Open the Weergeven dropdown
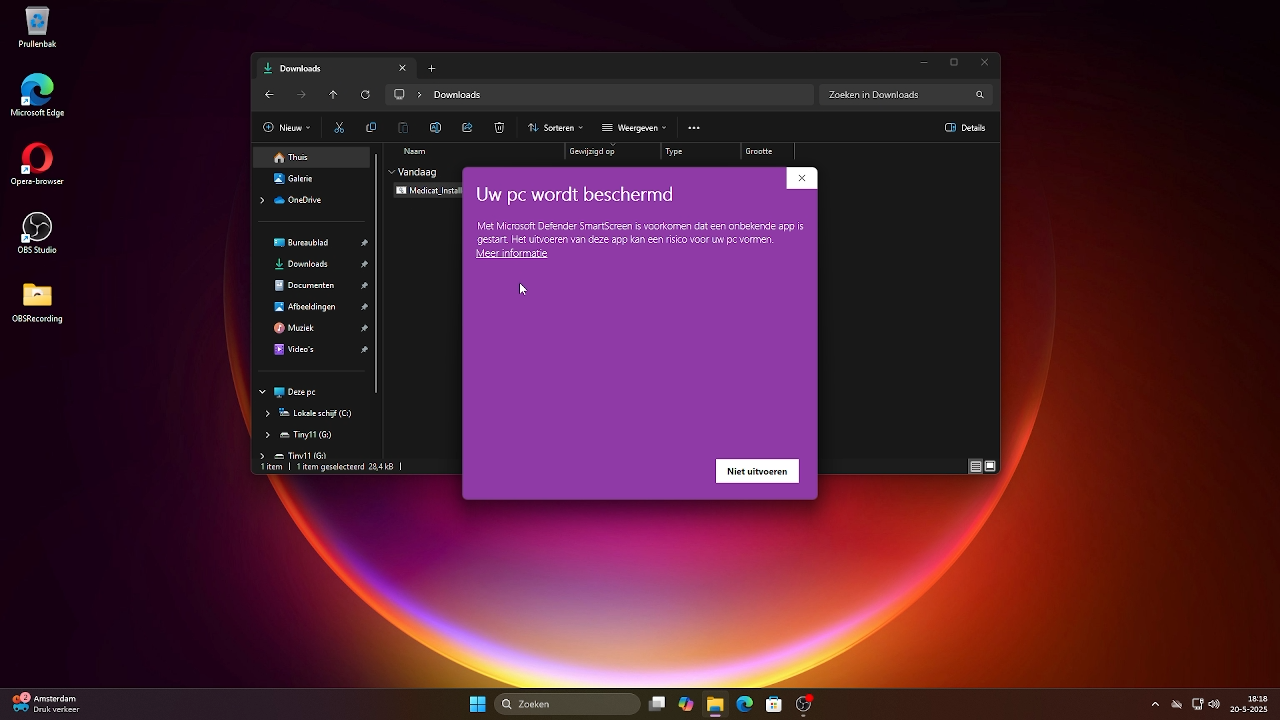Image resolution: width=1280 pixels, height=720 pixels. point(634,128)
